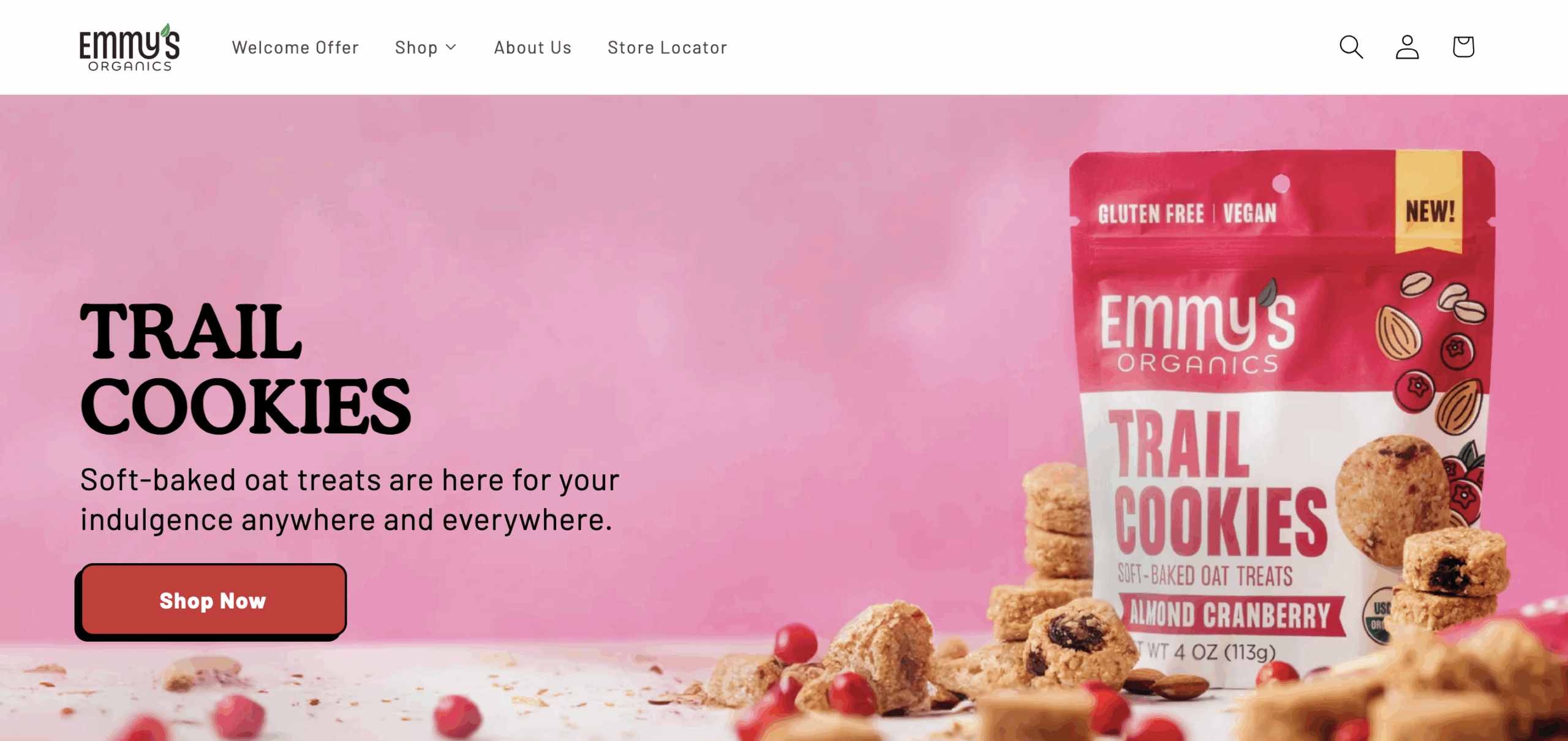Click the Almond Cranberry flavor banner
Screen dimensions: 1568x741
tap(1230, 615)
